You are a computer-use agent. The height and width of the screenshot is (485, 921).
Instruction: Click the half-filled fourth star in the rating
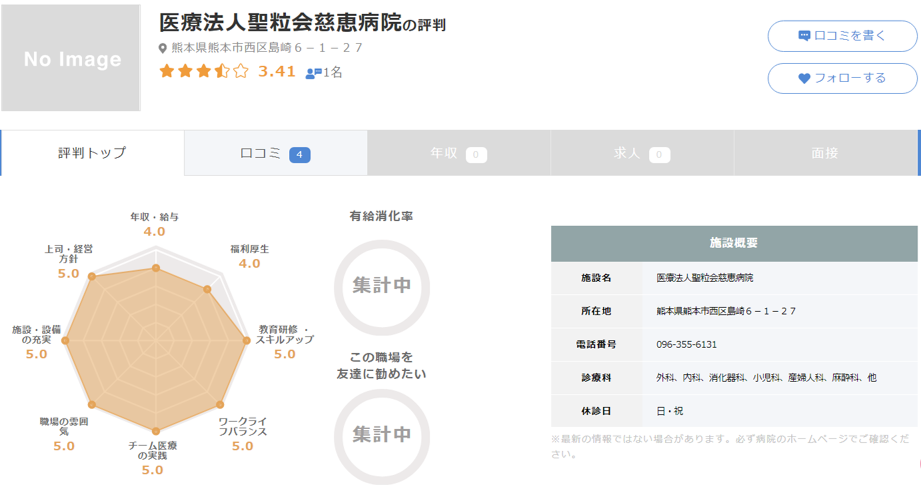[x=222, y=71]
